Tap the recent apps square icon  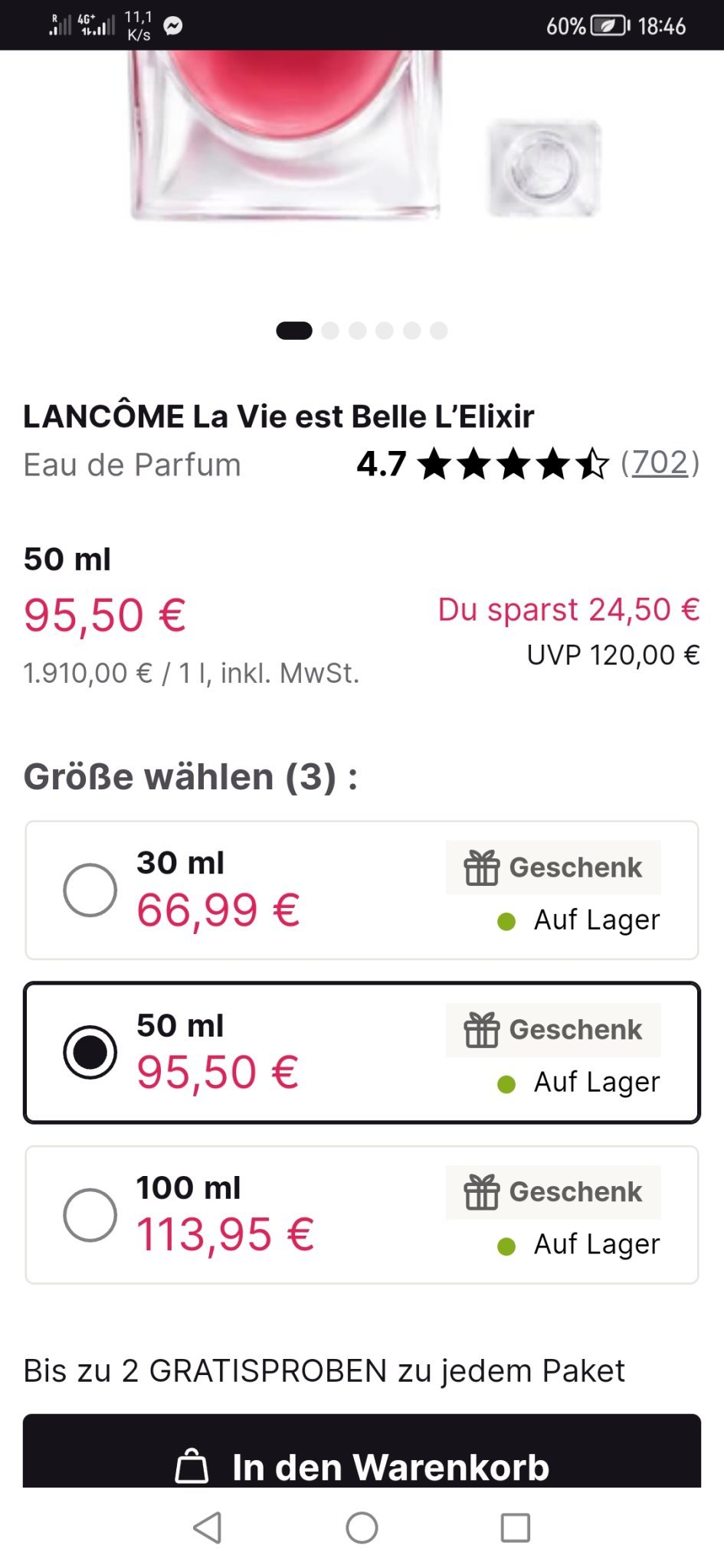(x=515, y=1527)
